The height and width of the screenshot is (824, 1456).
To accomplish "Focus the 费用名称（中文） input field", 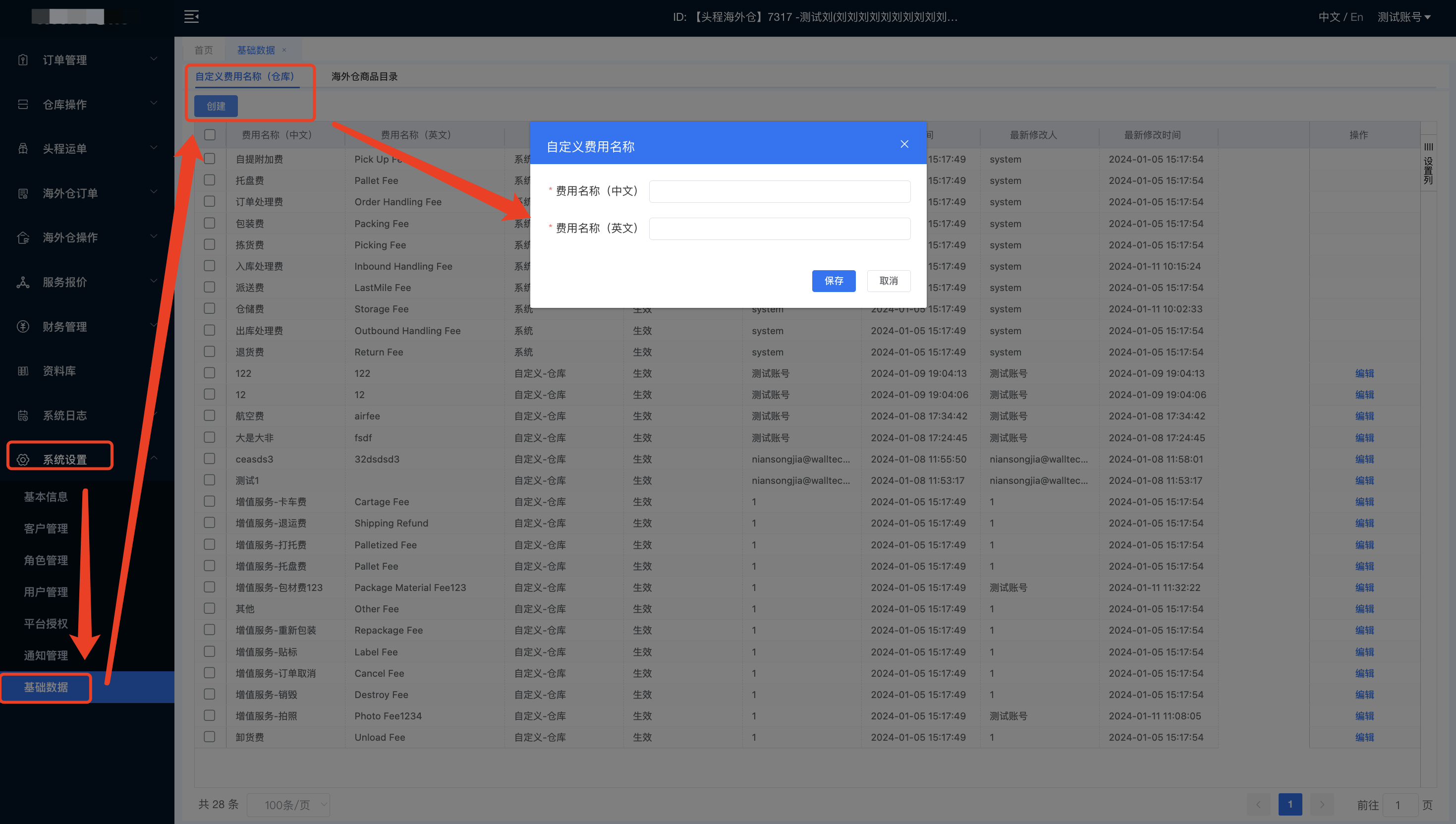I will pos(780,191).
